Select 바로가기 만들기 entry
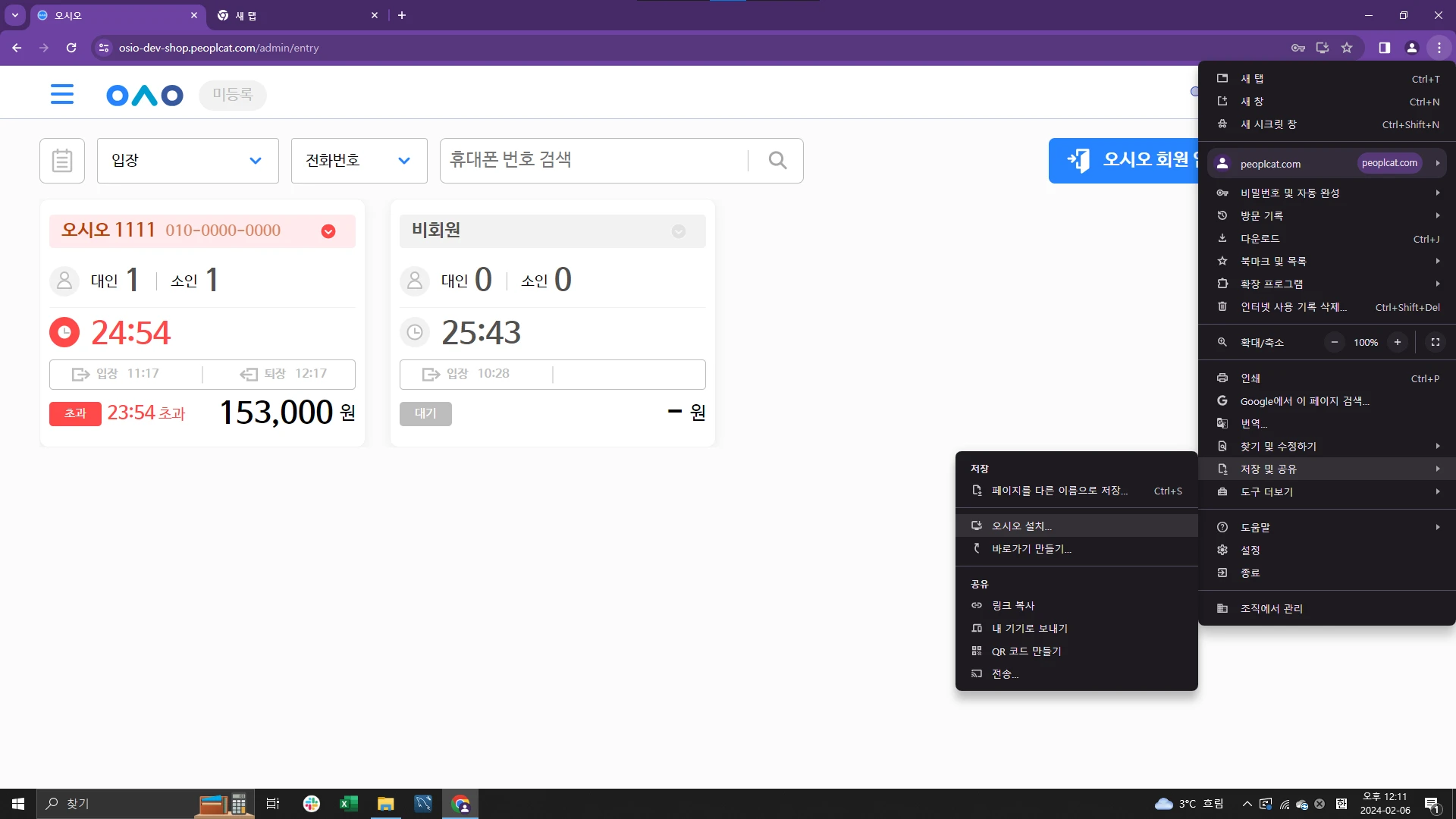The height and width of the screenshot is (819, 1456). (x=1077, y=549)
